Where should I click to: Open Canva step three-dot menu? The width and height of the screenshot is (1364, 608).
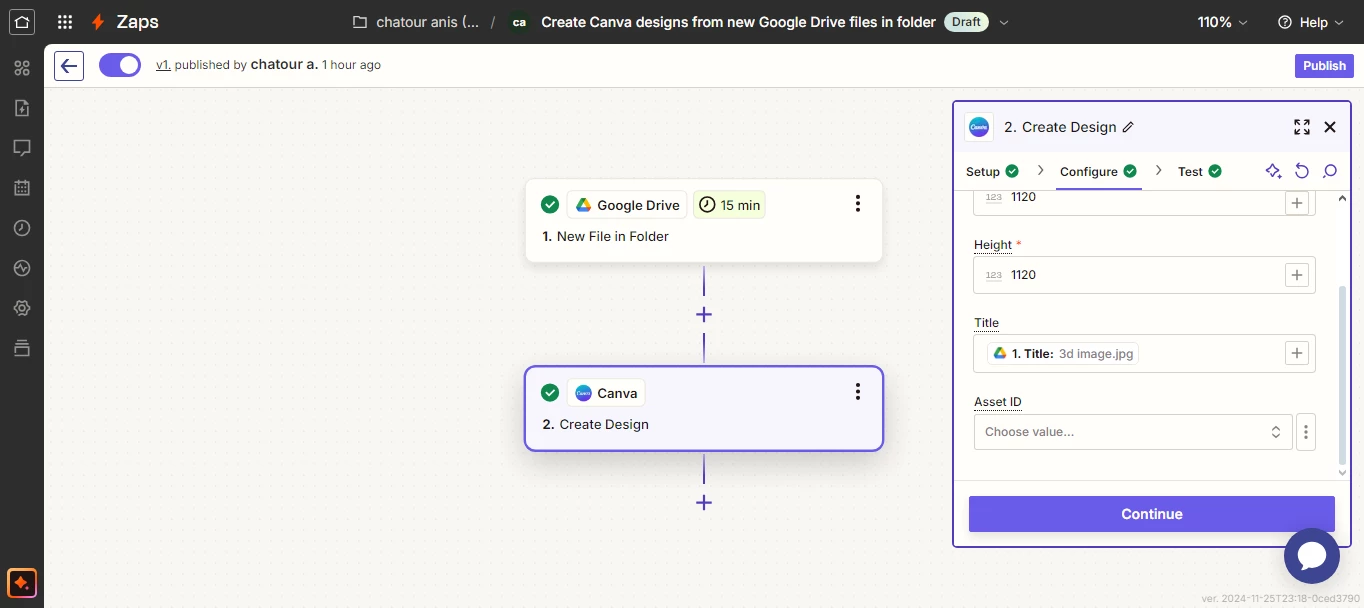tap(857, 392)
